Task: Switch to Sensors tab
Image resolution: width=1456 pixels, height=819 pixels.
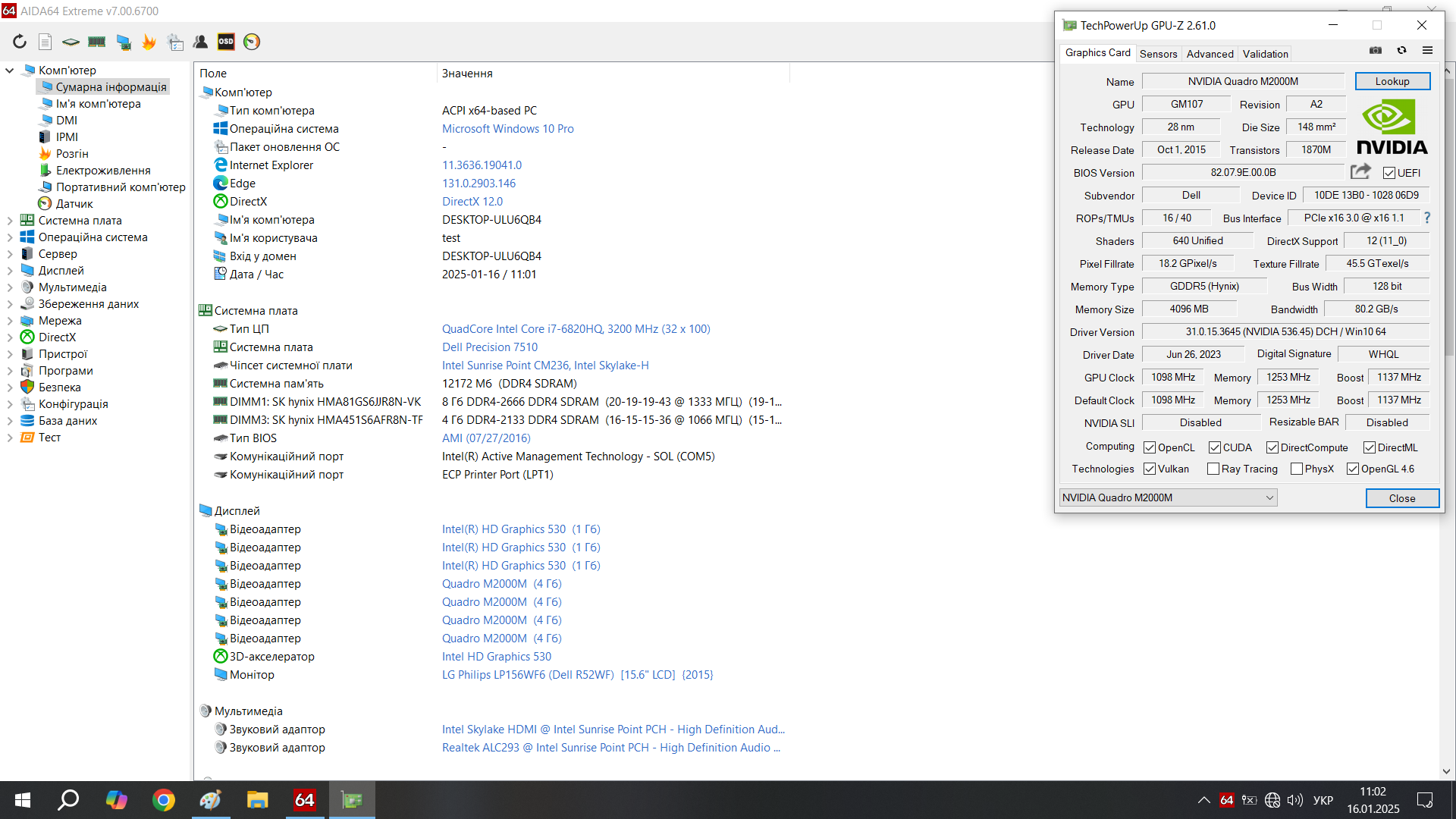Action: coord(1158,54)
